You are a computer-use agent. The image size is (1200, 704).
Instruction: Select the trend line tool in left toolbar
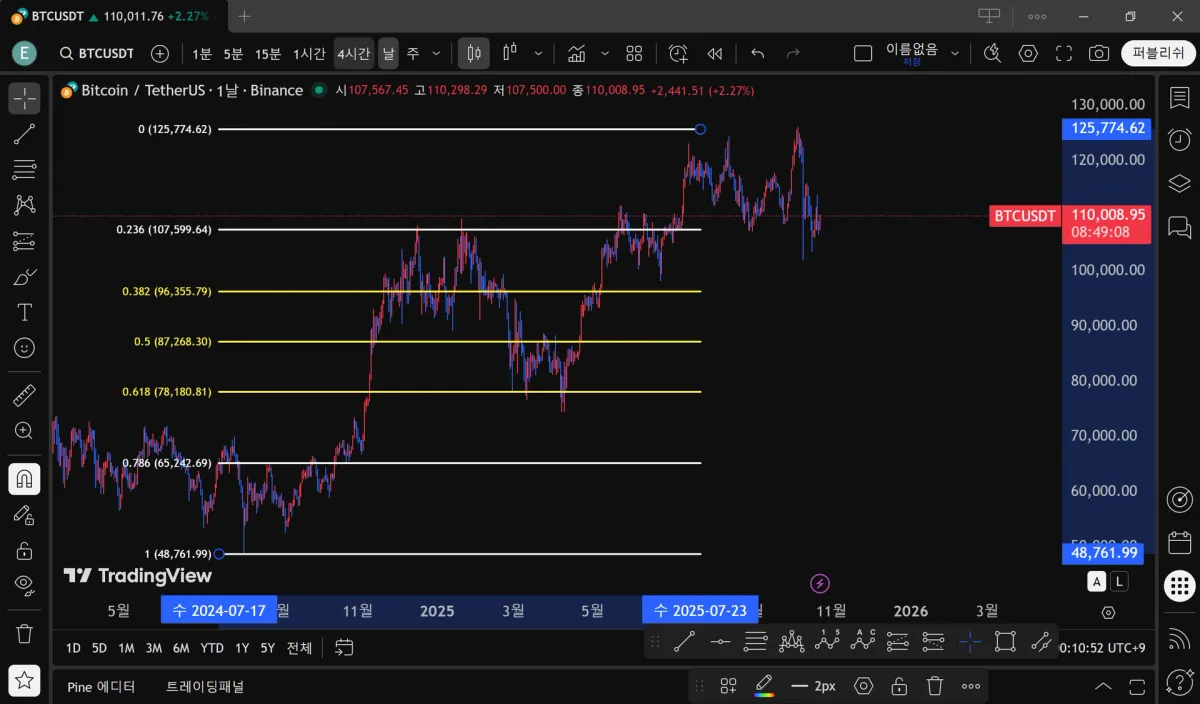click(24, 134)
